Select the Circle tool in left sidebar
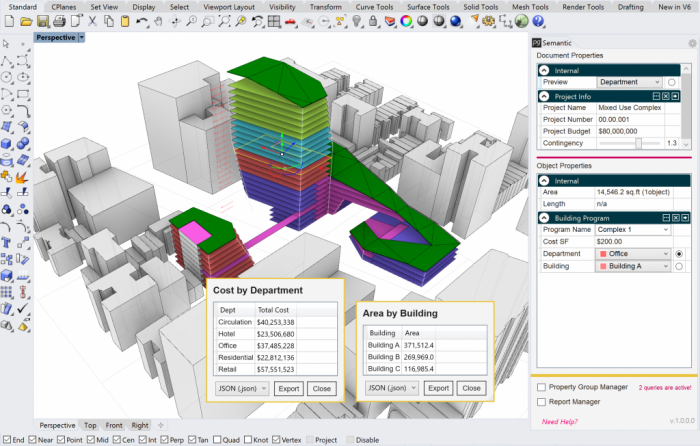This screenshot has height=446, width=700. 6,77
